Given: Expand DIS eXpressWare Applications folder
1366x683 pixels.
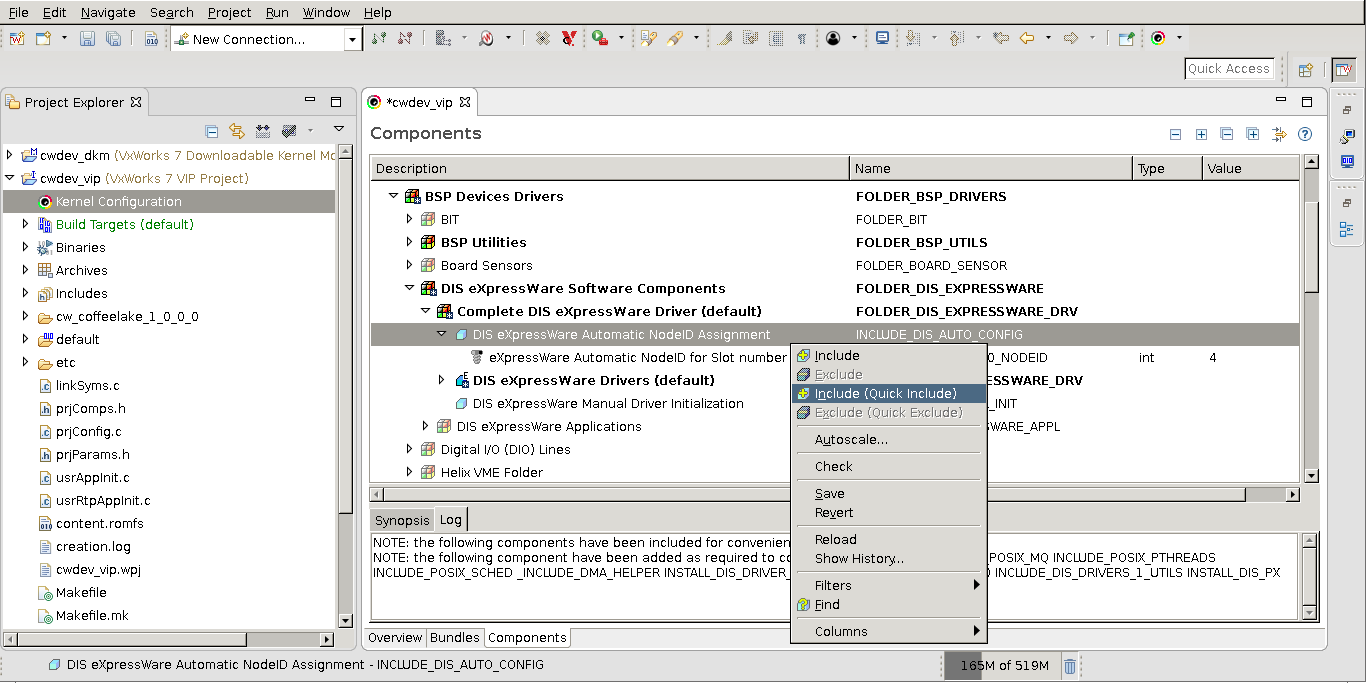Looking at the screenshot, I should tap(425, 426).
